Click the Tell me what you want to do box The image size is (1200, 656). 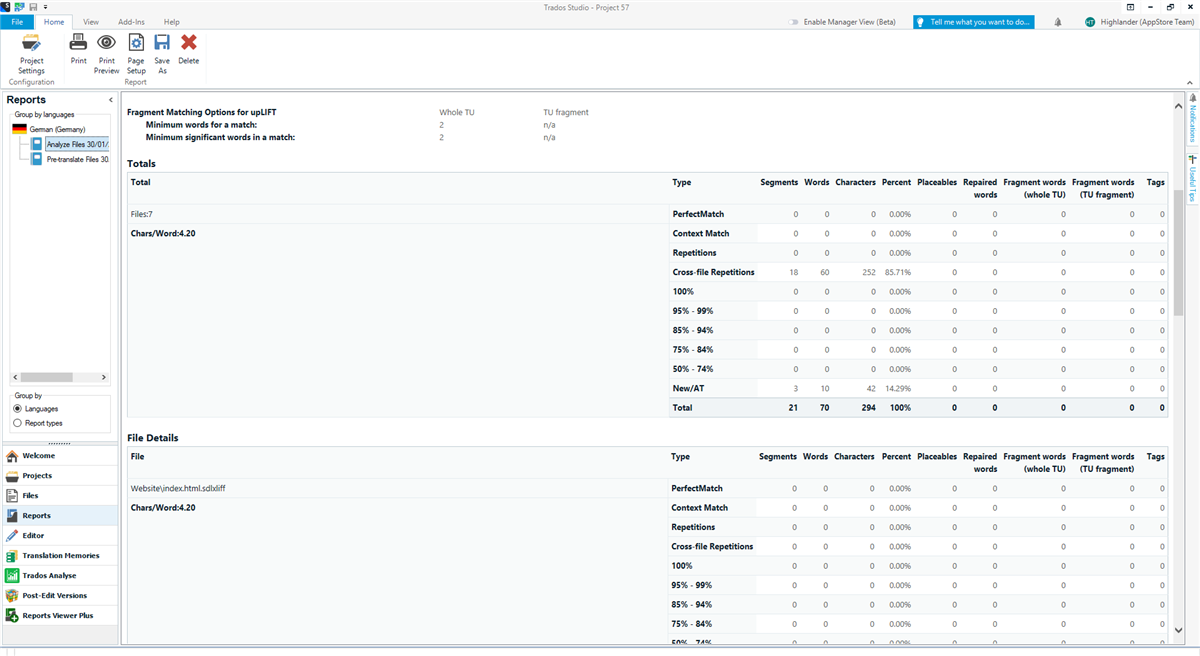click(x=974, y=22)
